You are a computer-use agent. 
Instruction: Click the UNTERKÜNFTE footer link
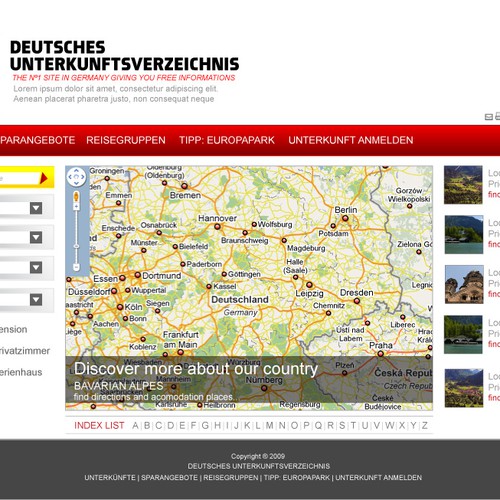tap(110, 478)
